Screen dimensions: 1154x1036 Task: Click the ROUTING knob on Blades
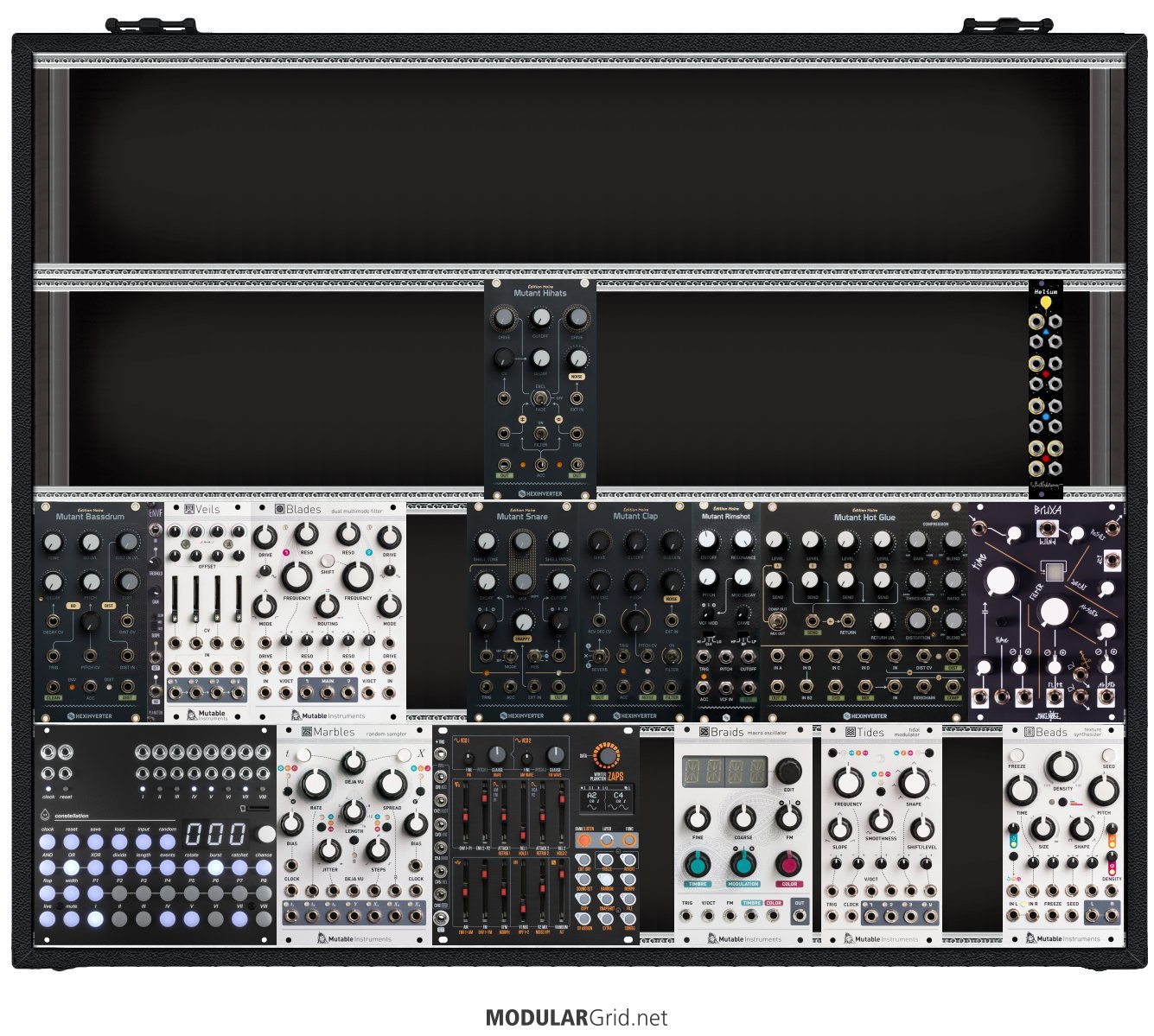tap(328, 606)
